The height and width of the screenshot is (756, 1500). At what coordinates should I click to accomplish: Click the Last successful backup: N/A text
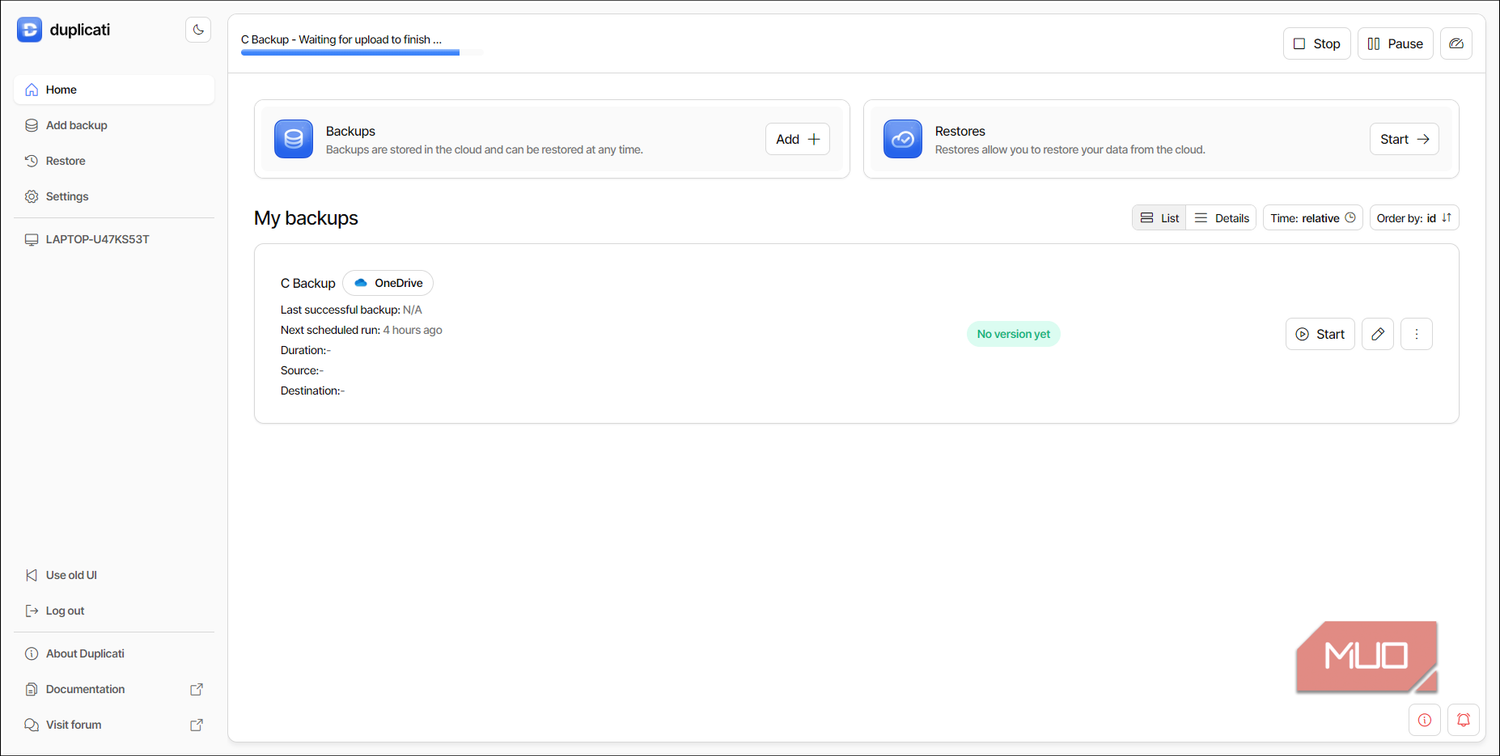[351, 310]
